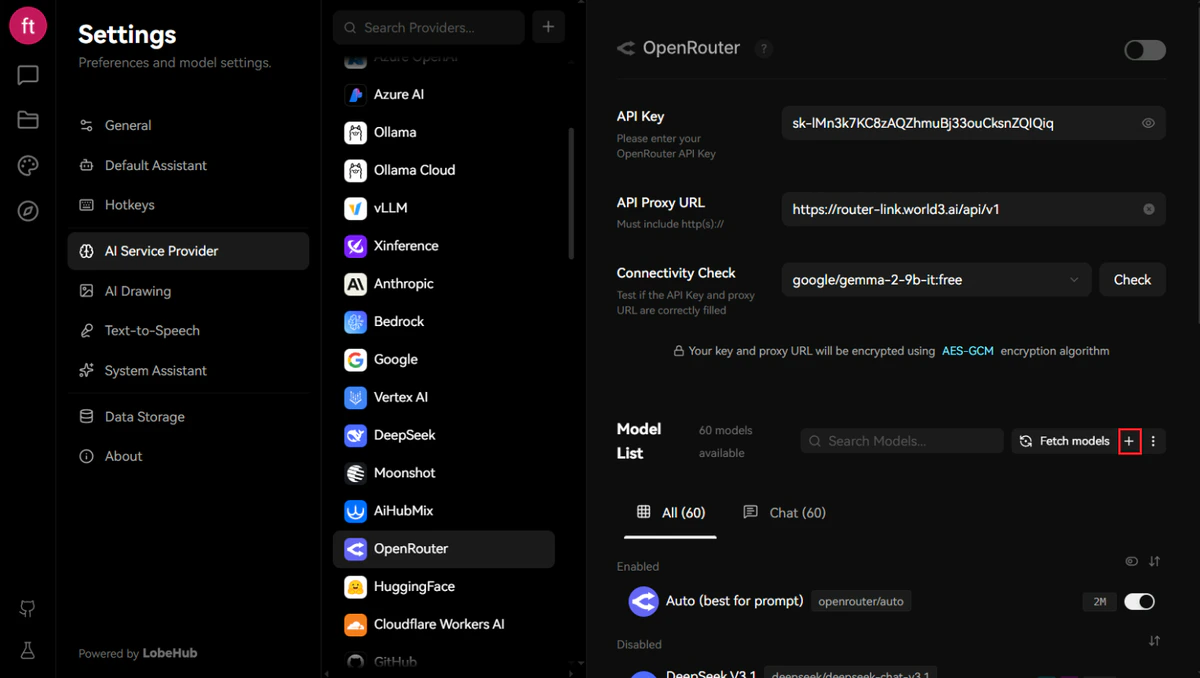This screenshot has height=678, width=1200.
Task: Switch to the All (60) tab
Action: coord(670,512)
